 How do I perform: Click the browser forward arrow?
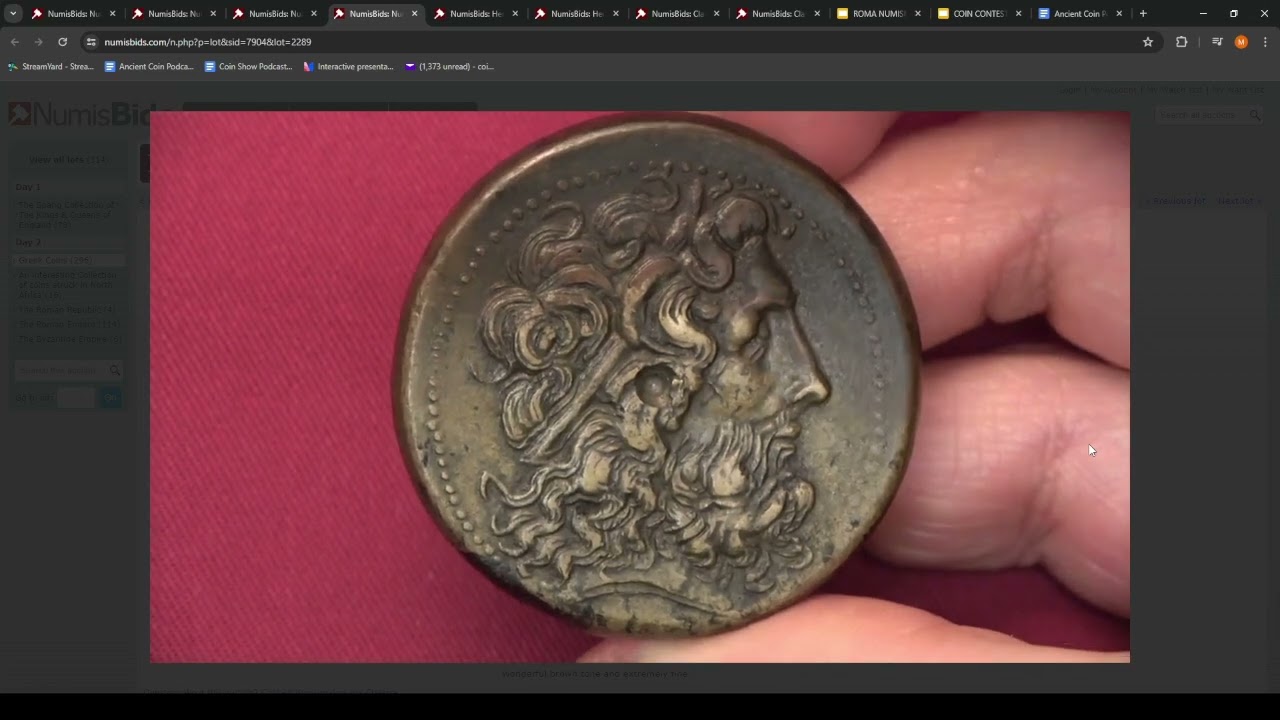tap(38, 42)
